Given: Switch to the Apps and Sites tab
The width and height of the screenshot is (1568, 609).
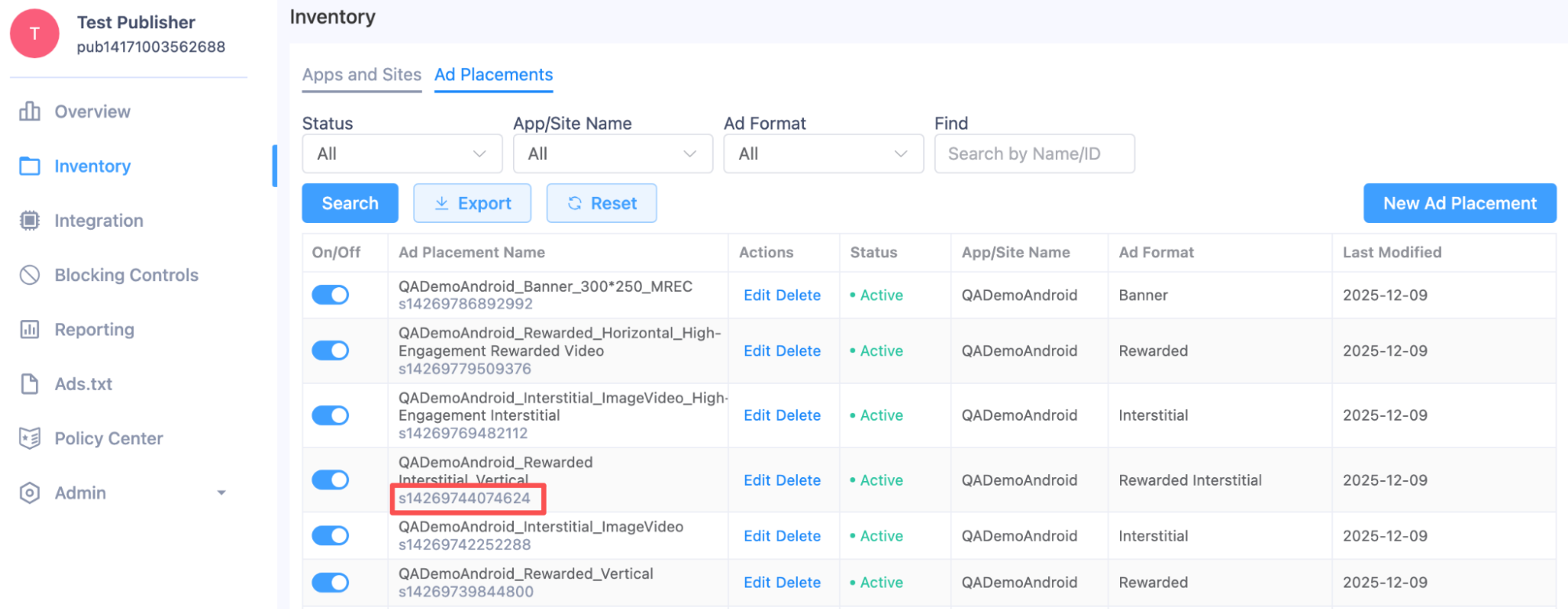Looking at the screenshot, I should coord(362,75).
